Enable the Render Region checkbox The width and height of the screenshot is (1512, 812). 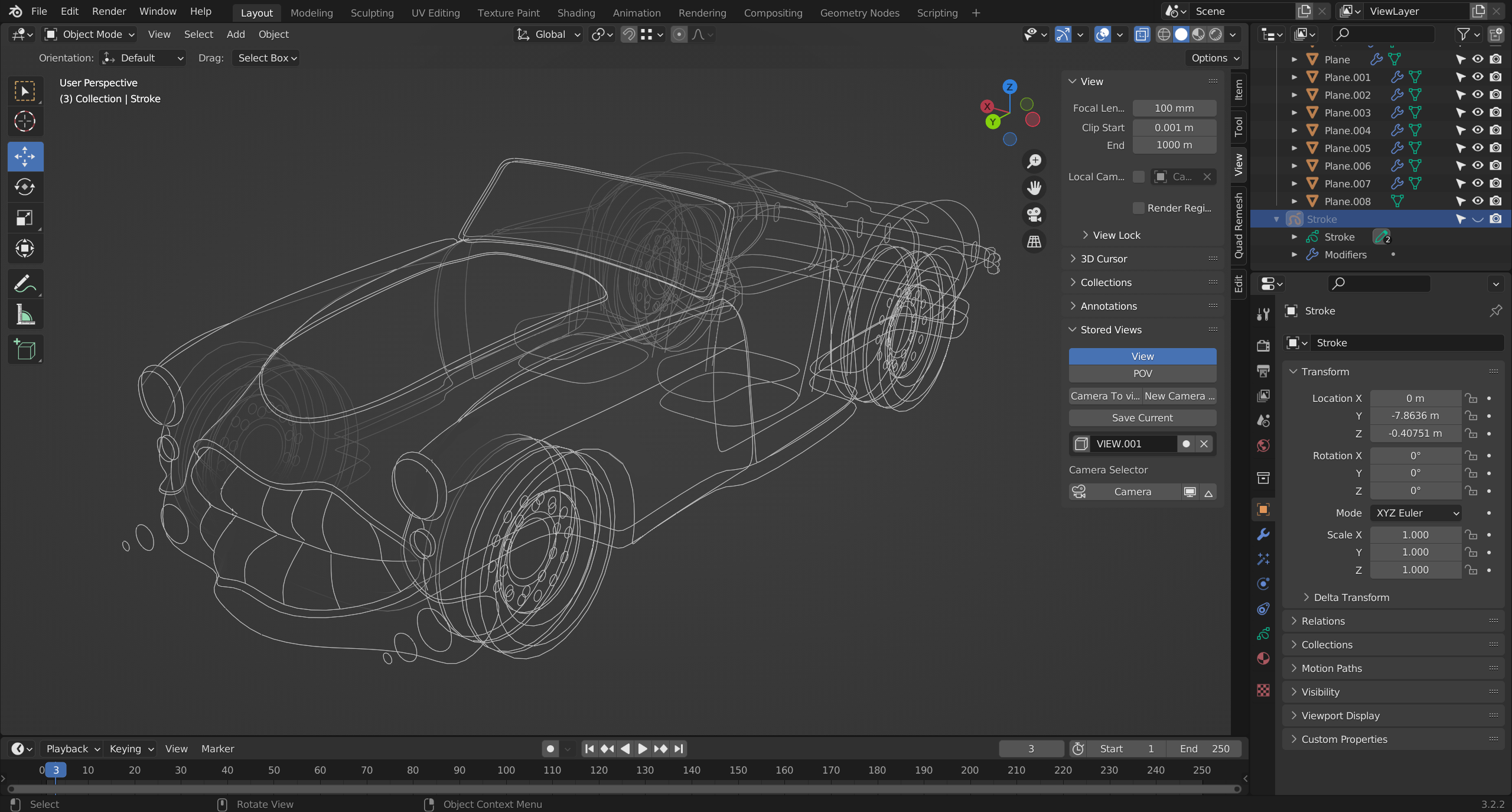pyautogui.click(x=1139, y=208)
